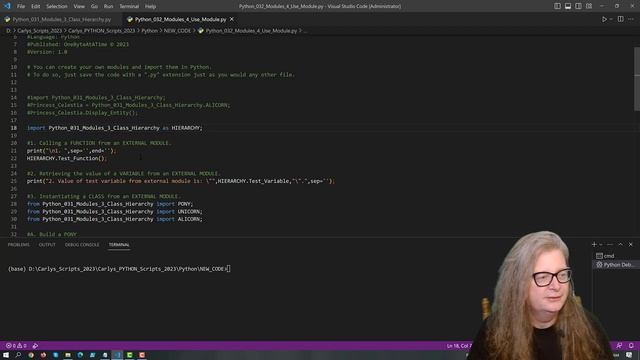Open the View menu

tap(79, 6)
